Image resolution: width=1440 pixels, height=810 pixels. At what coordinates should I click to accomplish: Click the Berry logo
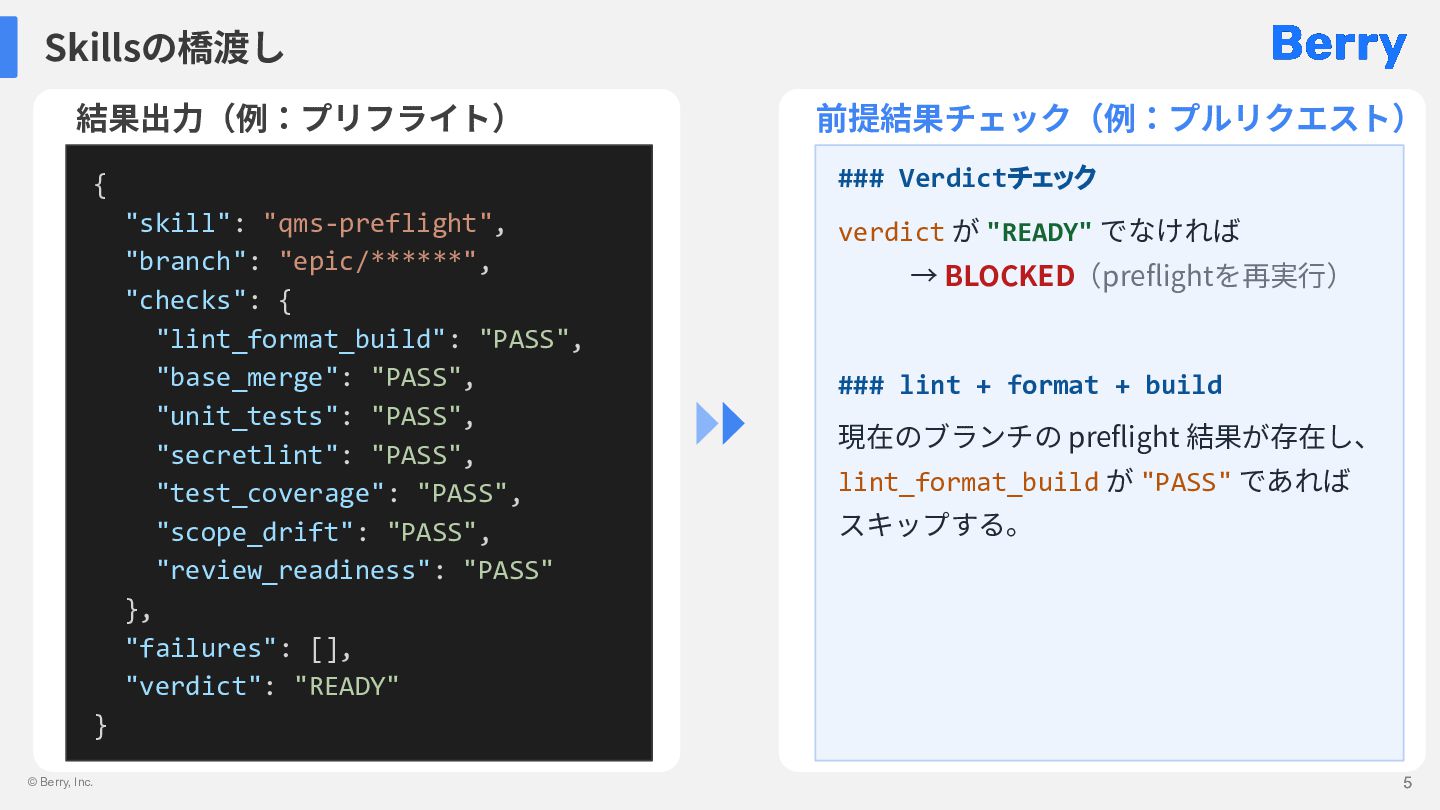[x=1339, y=46]
